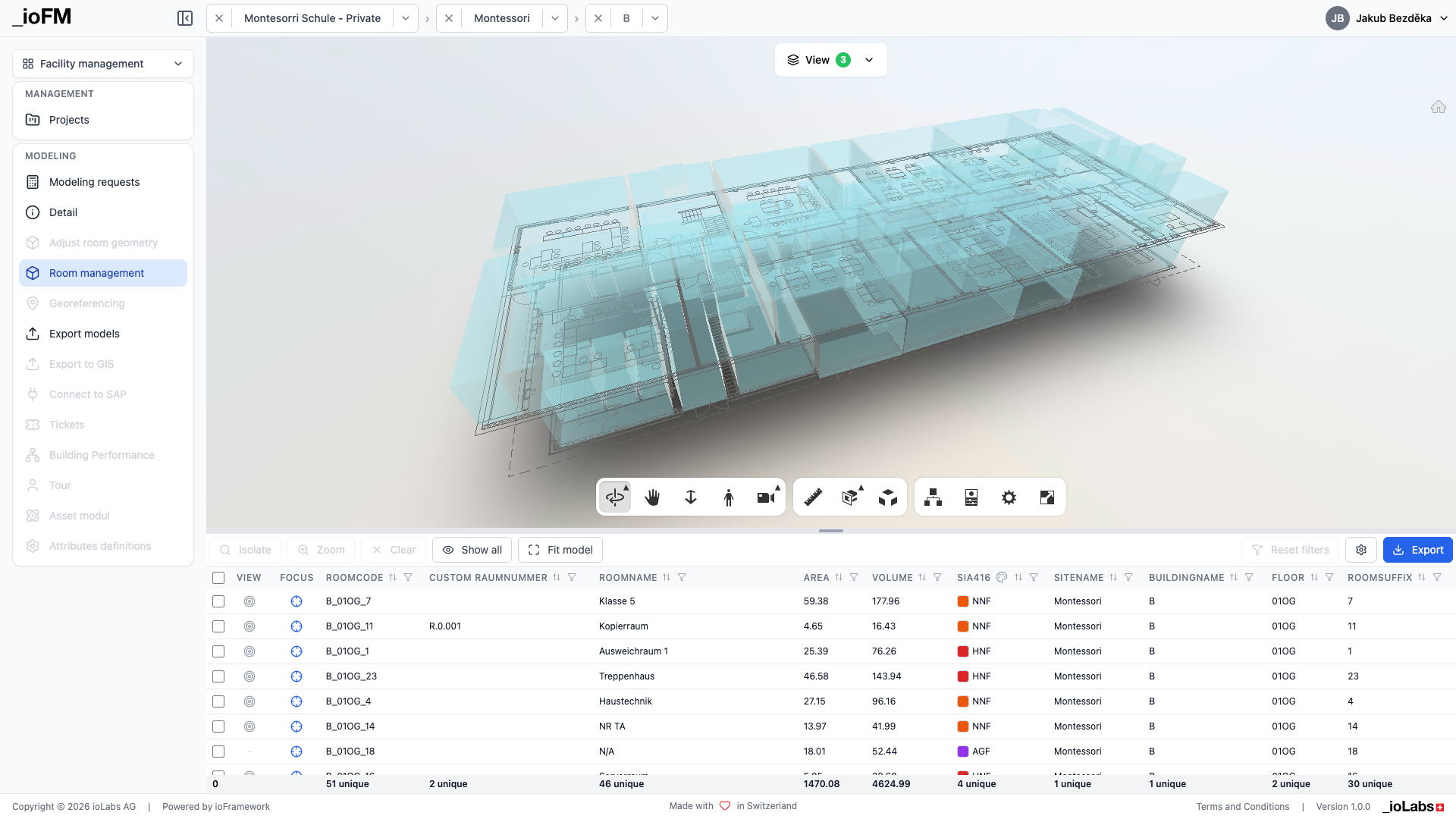This screenshot has height=819, width=1456.
Task: Focus on room B_01OG_11
Action: tap(297, 626)
